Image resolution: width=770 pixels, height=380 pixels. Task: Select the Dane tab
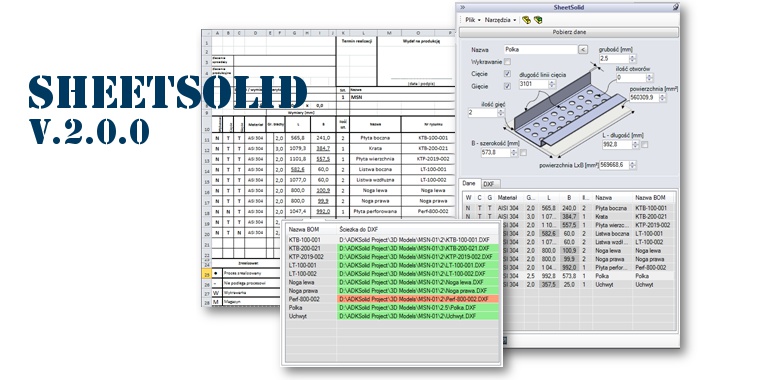(x=469, y=183)
